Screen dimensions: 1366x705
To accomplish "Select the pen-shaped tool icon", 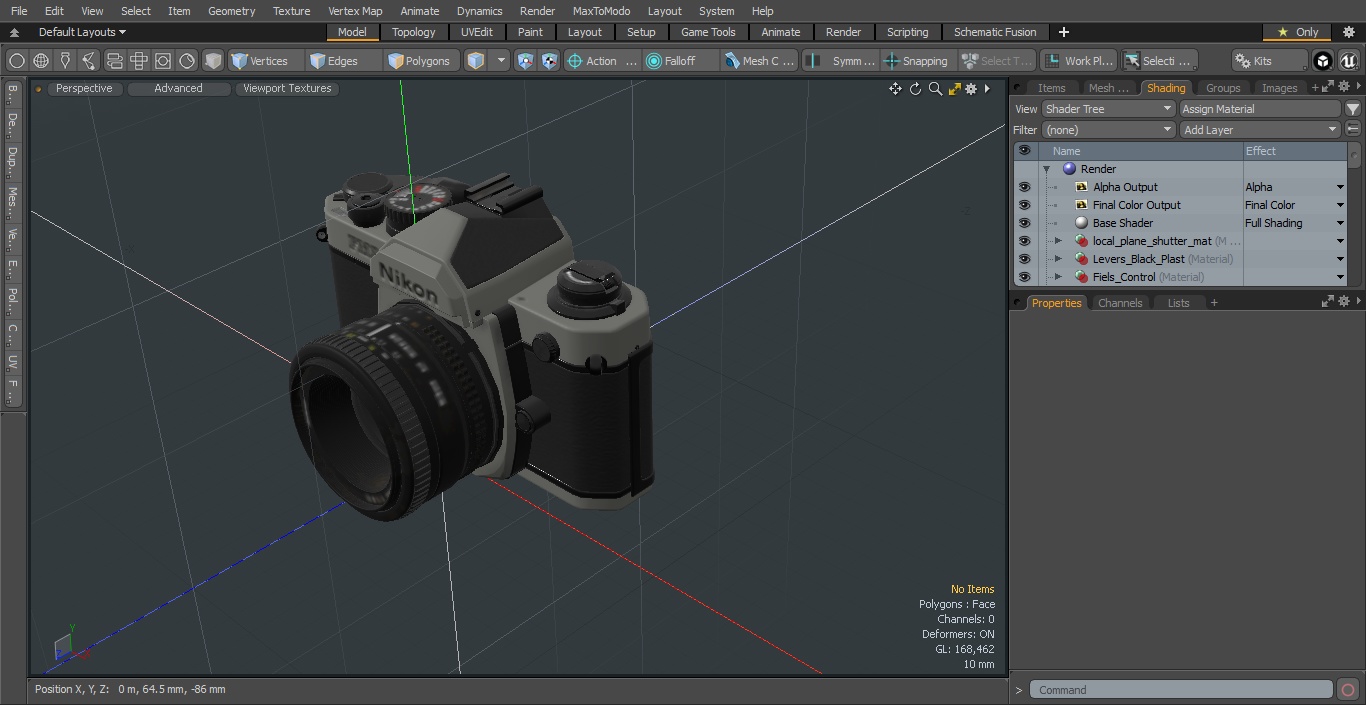I will click(65, 61).
